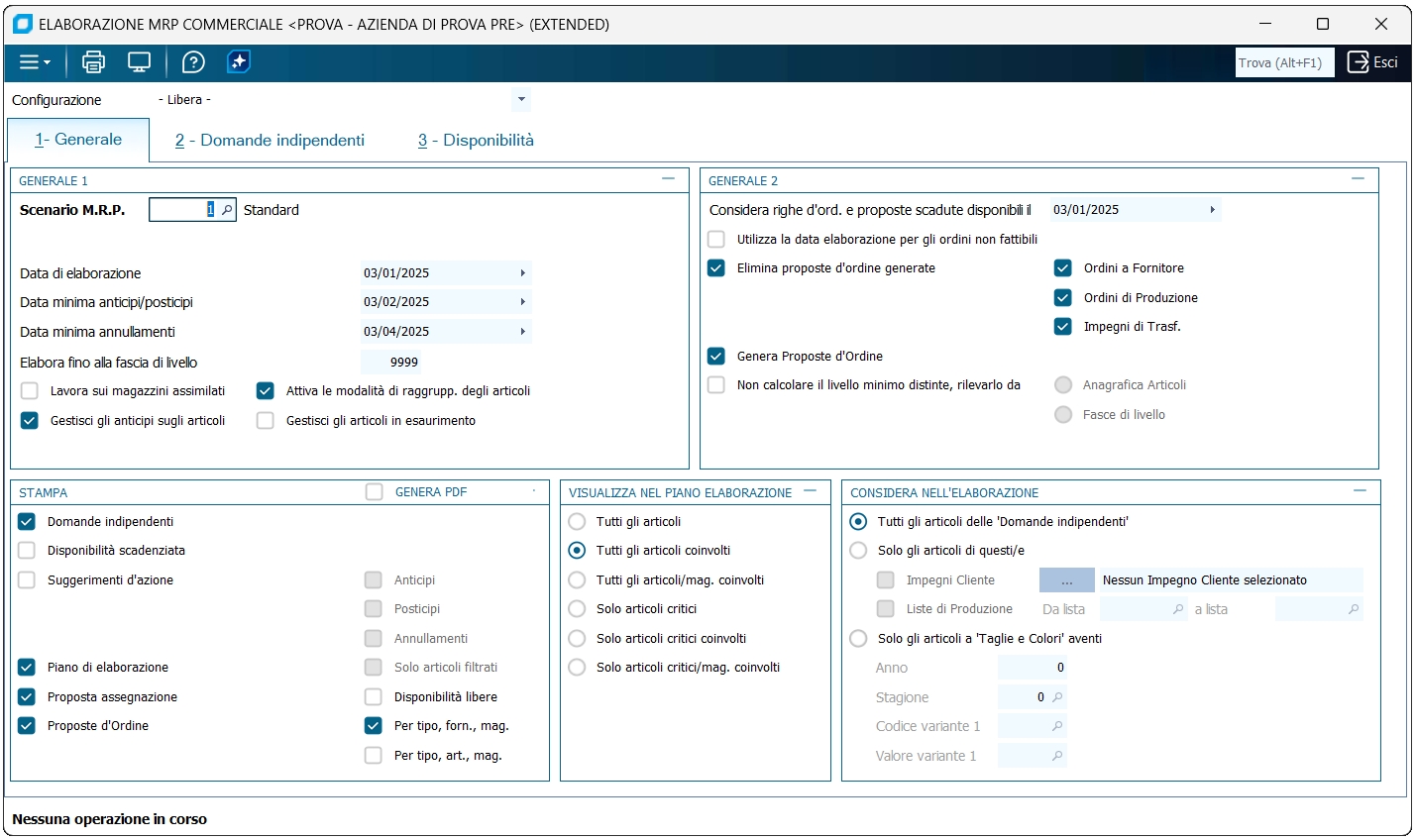The height and width of the screenshot is (840, 1416).
Task: Switch to 2 - Domande indipendenti tab
Action: [270, 141]
